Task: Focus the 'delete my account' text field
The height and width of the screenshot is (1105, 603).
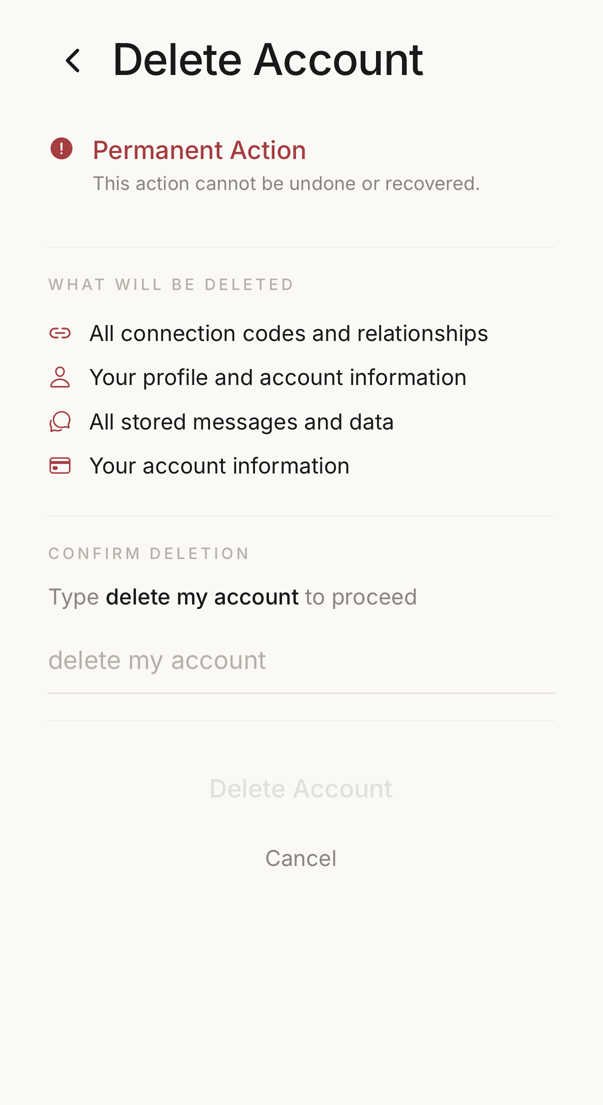Action: (x=302, y=662)
